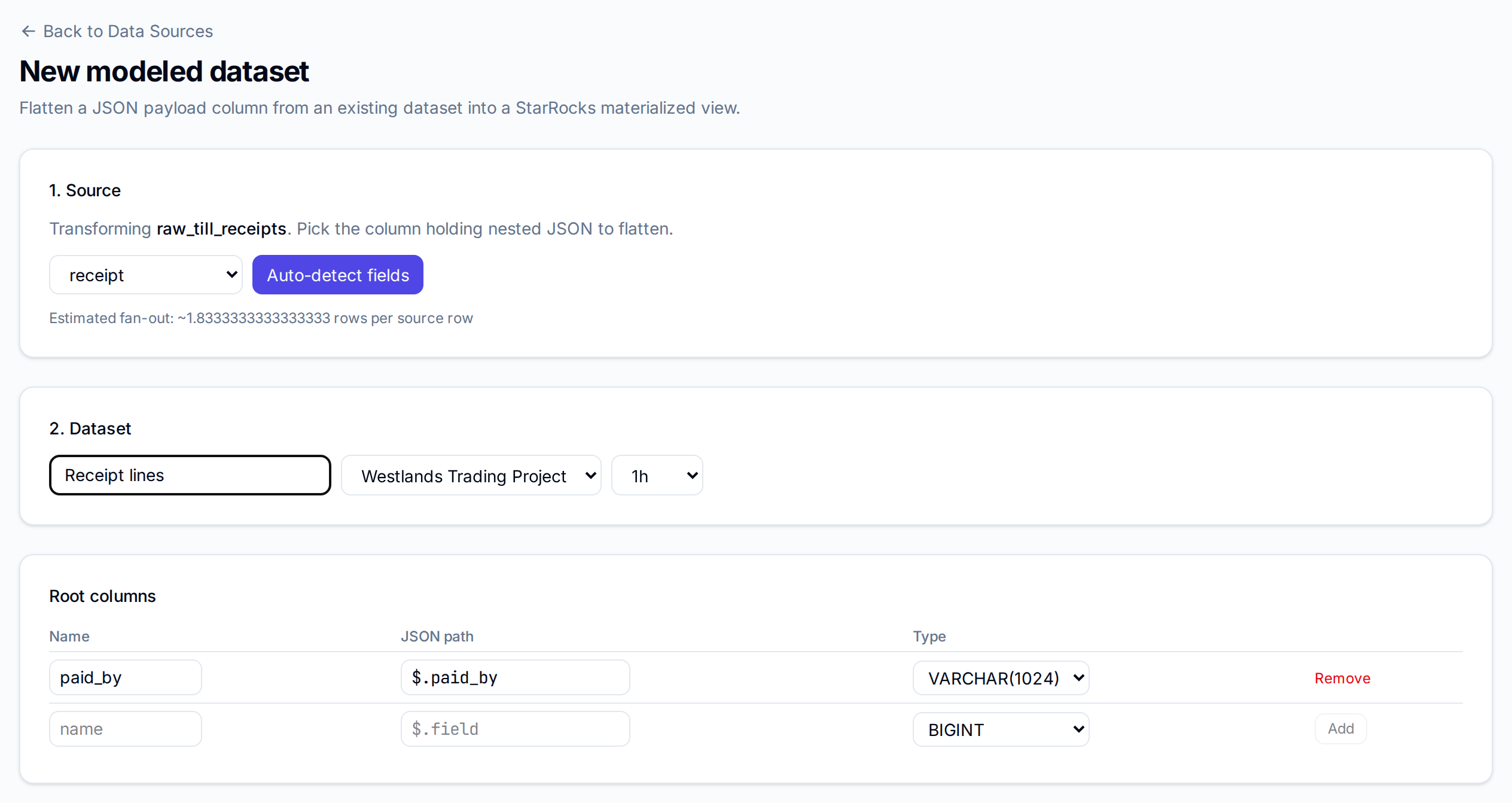Open the Westlands Trading Project dropdown

point(471,476)
